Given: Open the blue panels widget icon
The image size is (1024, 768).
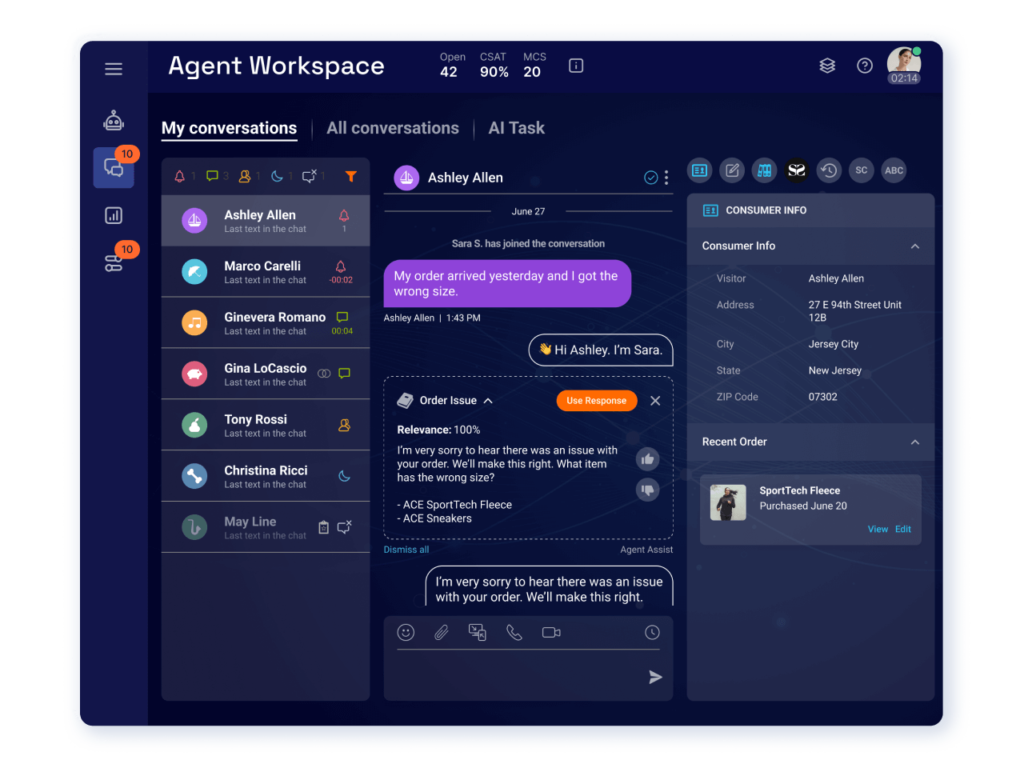Looking at the screenshot, I should (x=764, y=170).
